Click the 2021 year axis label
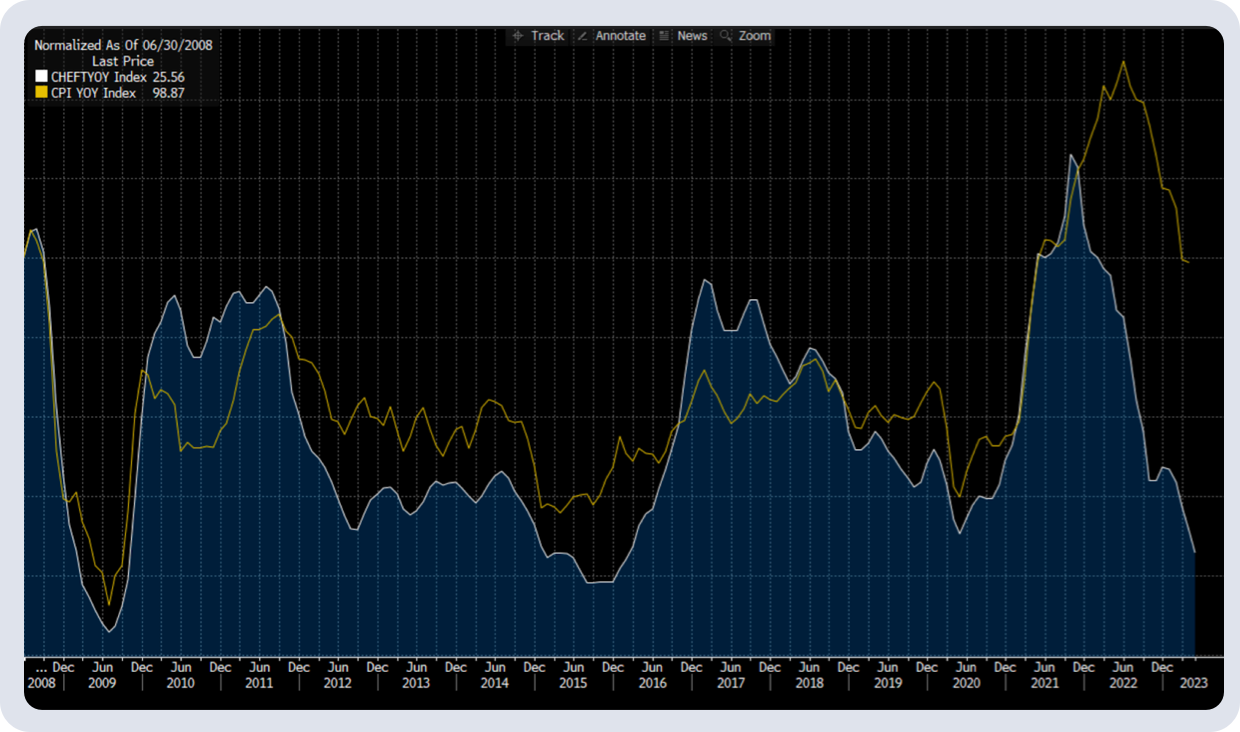Screen dimensions: 1240x732 1045,683
